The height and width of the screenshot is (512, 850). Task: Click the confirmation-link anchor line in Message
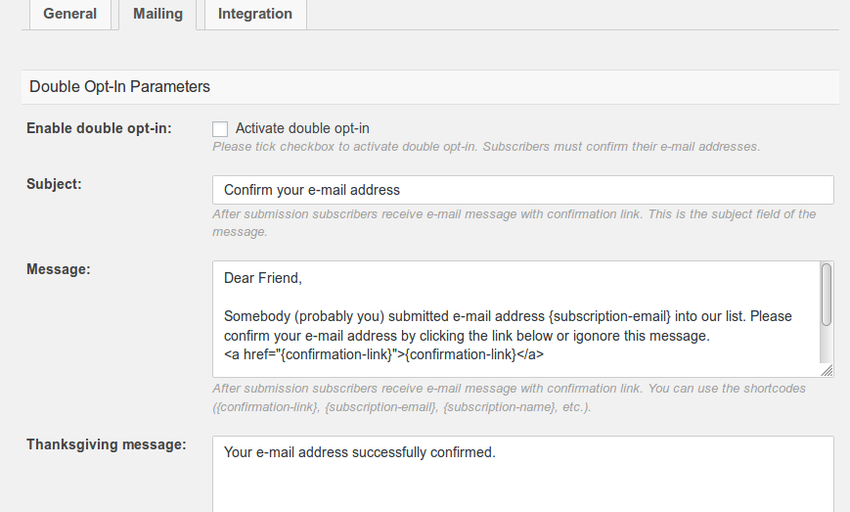(384, 355)
